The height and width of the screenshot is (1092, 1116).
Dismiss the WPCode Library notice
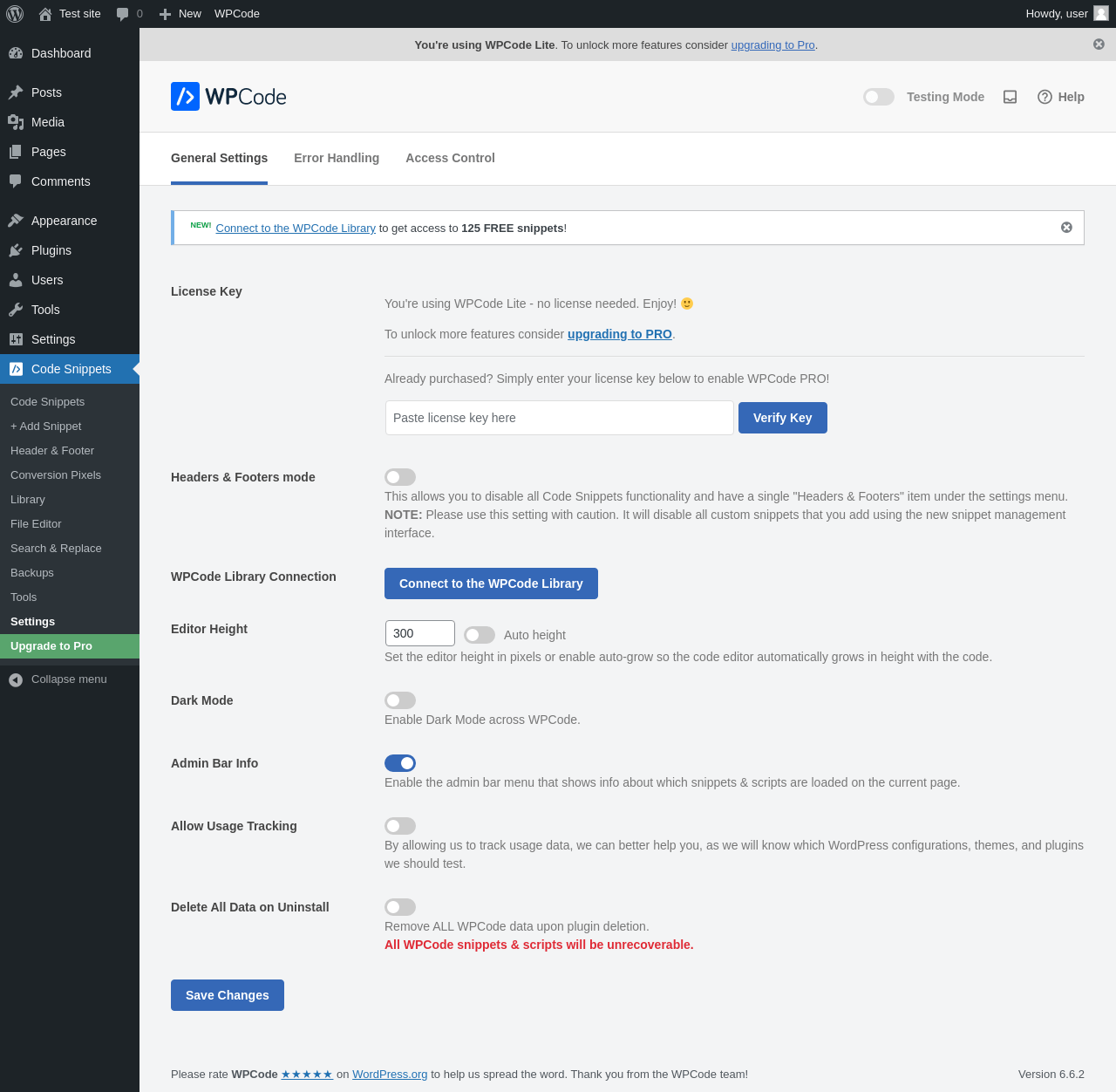(1066, 228)
